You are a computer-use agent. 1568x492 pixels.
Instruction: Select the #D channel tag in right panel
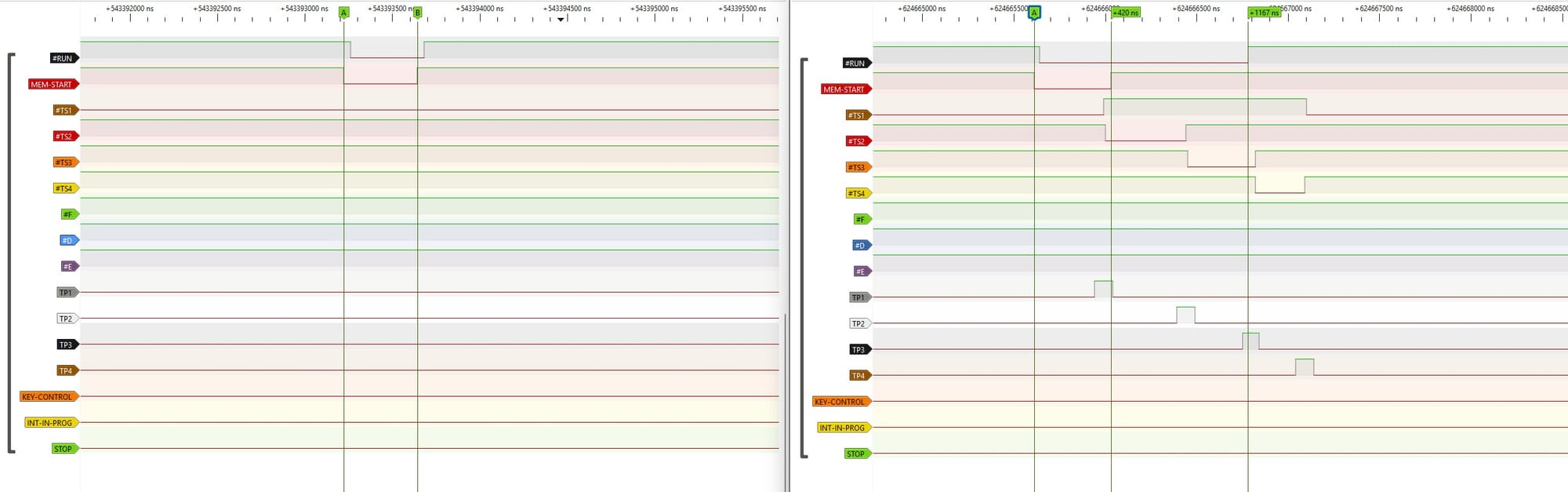click(x=862, y=245)
